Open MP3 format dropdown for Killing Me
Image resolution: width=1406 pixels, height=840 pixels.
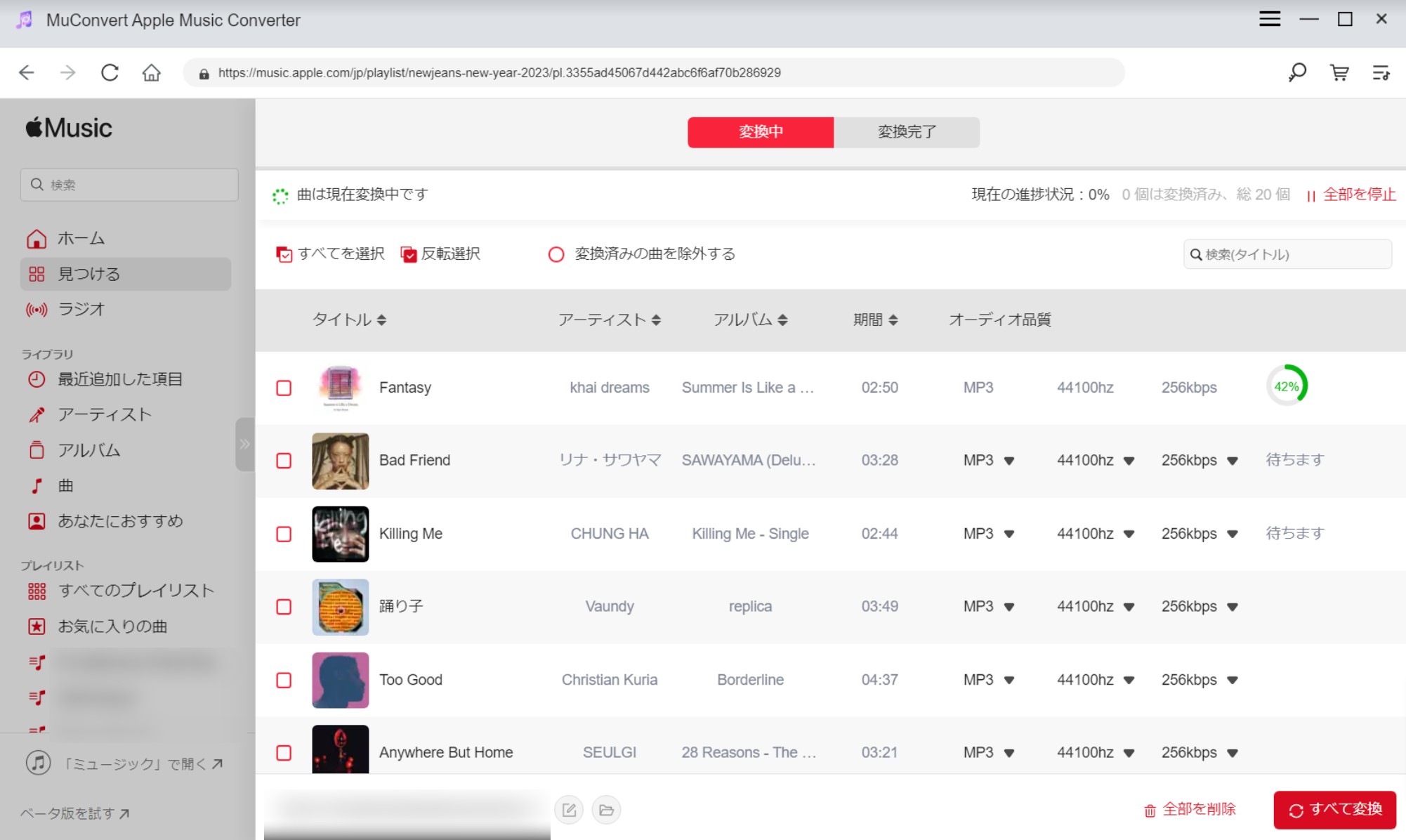click(x=989, y=534)
